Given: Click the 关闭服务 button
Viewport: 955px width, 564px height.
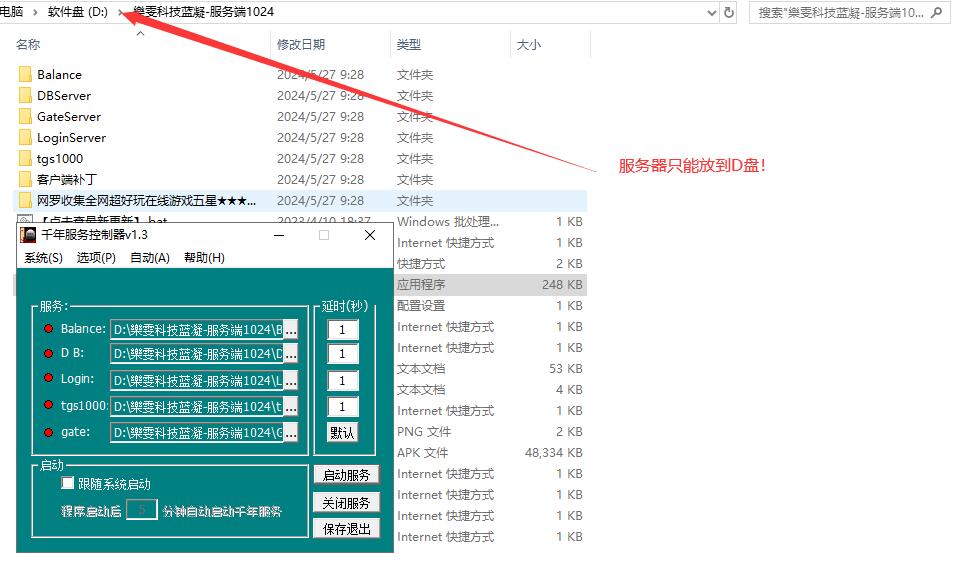Looking at the screenshot, I should [x=346, y=502].
